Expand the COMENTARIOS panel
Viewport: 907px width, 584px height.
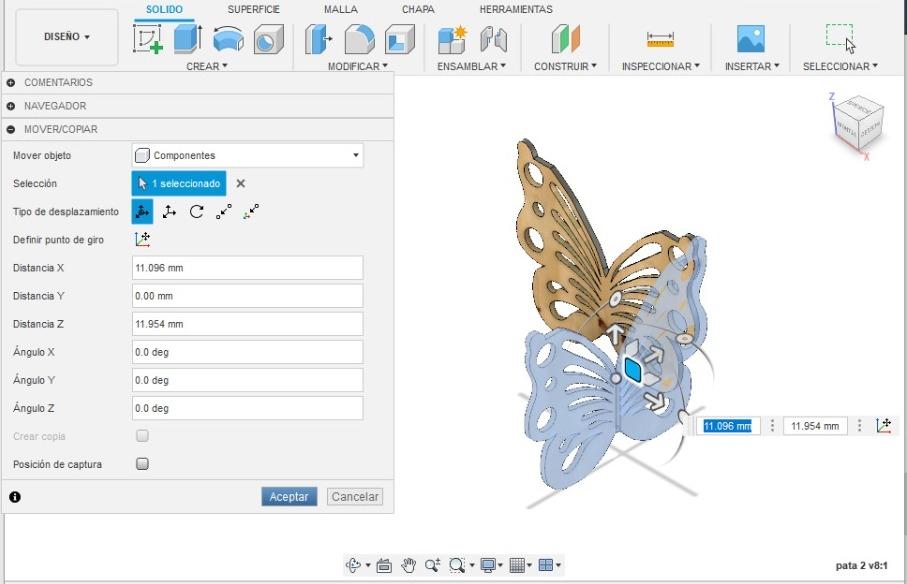[11, 83]
